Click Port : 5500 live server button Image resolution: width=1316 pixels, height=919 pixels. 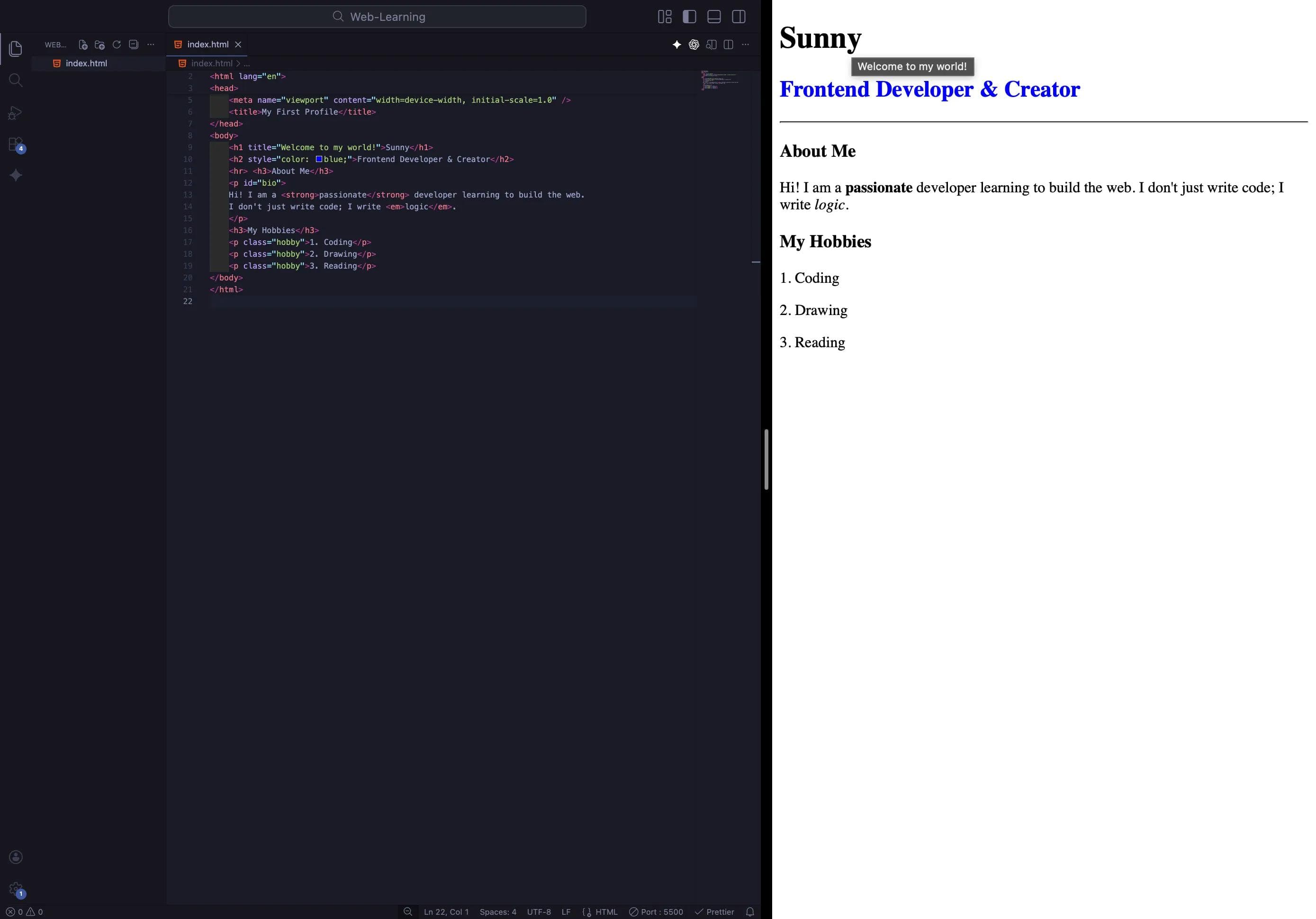[x=656, y=911]
